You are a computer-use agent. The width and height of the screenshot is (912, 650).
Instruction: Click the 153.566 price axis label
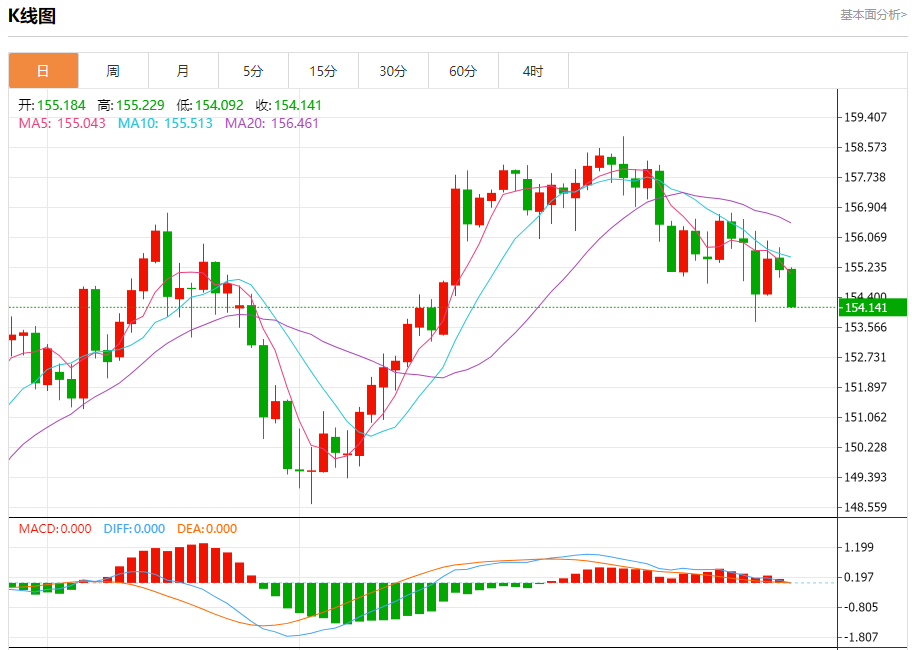[865, 327]
